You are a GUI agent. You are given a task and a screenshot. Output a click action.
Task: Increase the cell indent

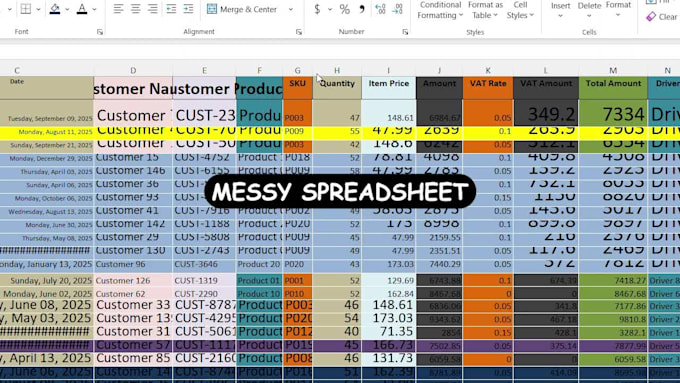[188, 9]
